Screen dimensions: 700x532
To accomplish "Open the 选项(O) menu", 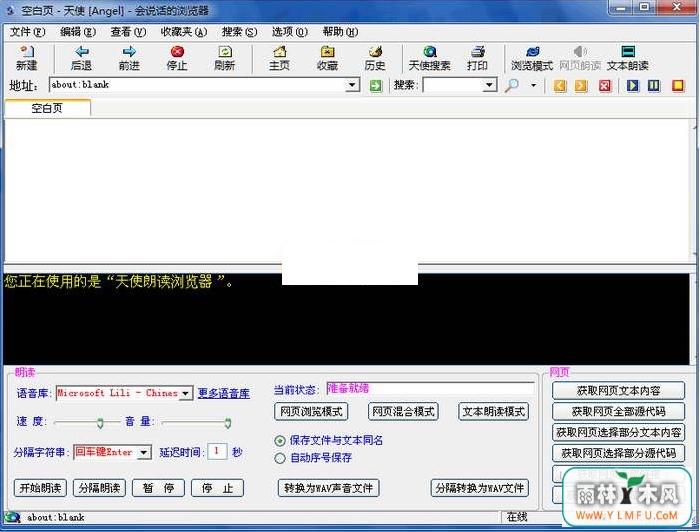I will 290,32.
